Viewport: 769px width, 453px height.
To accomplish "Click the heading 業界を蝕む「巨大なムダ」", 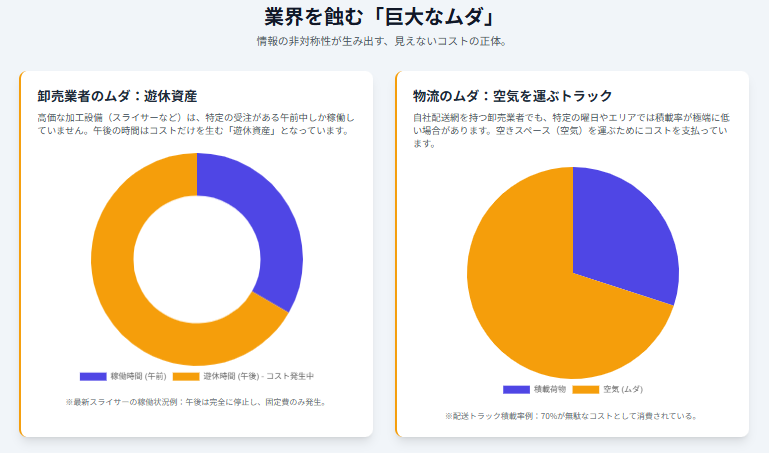I will click(x=384, y=17).
